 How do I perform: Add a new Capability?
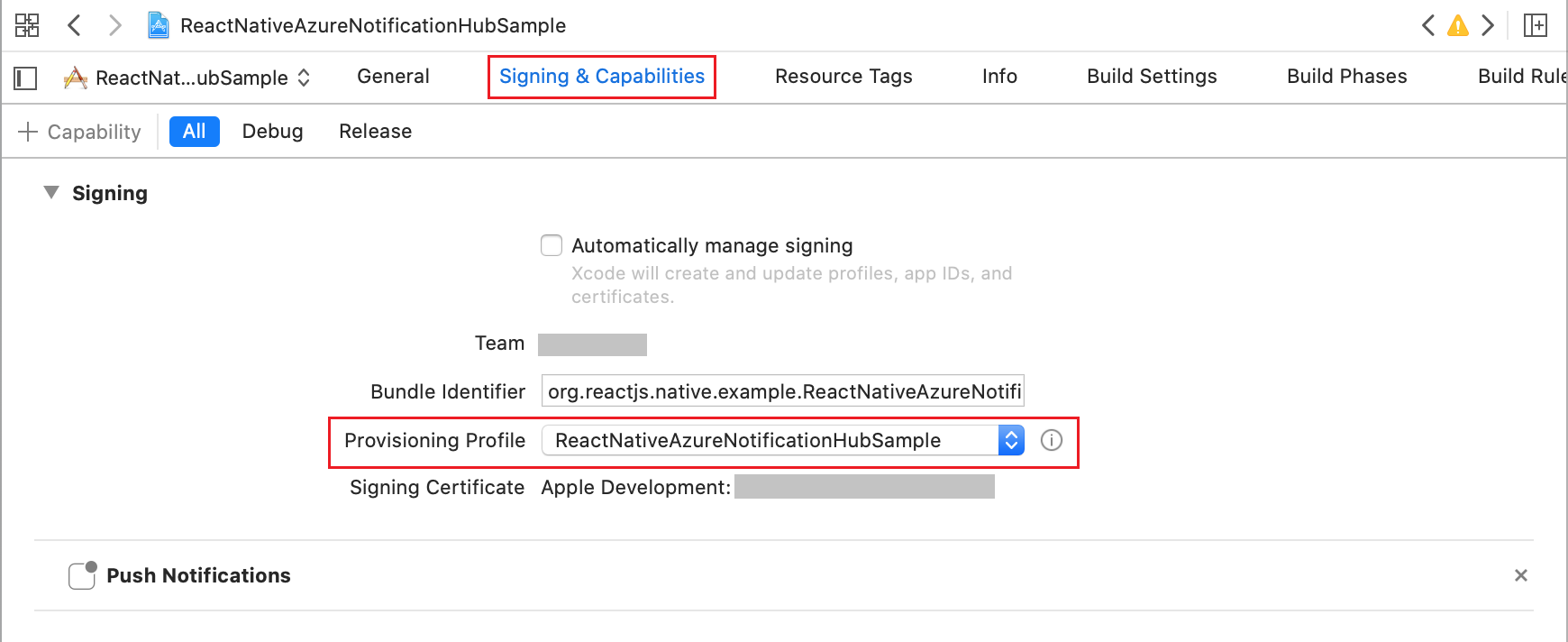coord(79,132)
